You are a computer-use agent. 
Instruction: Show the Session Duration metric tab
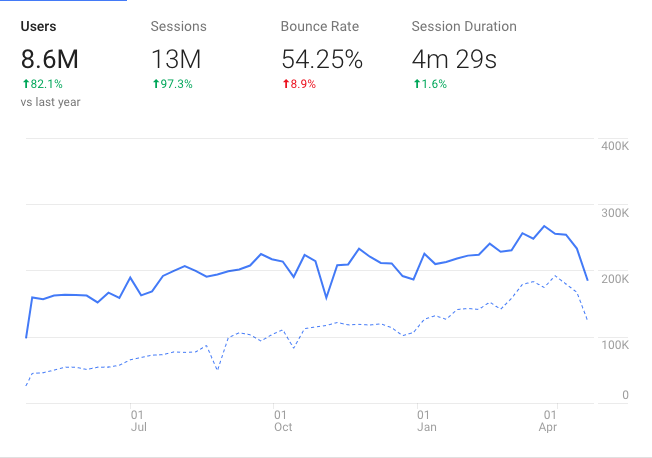464,26
